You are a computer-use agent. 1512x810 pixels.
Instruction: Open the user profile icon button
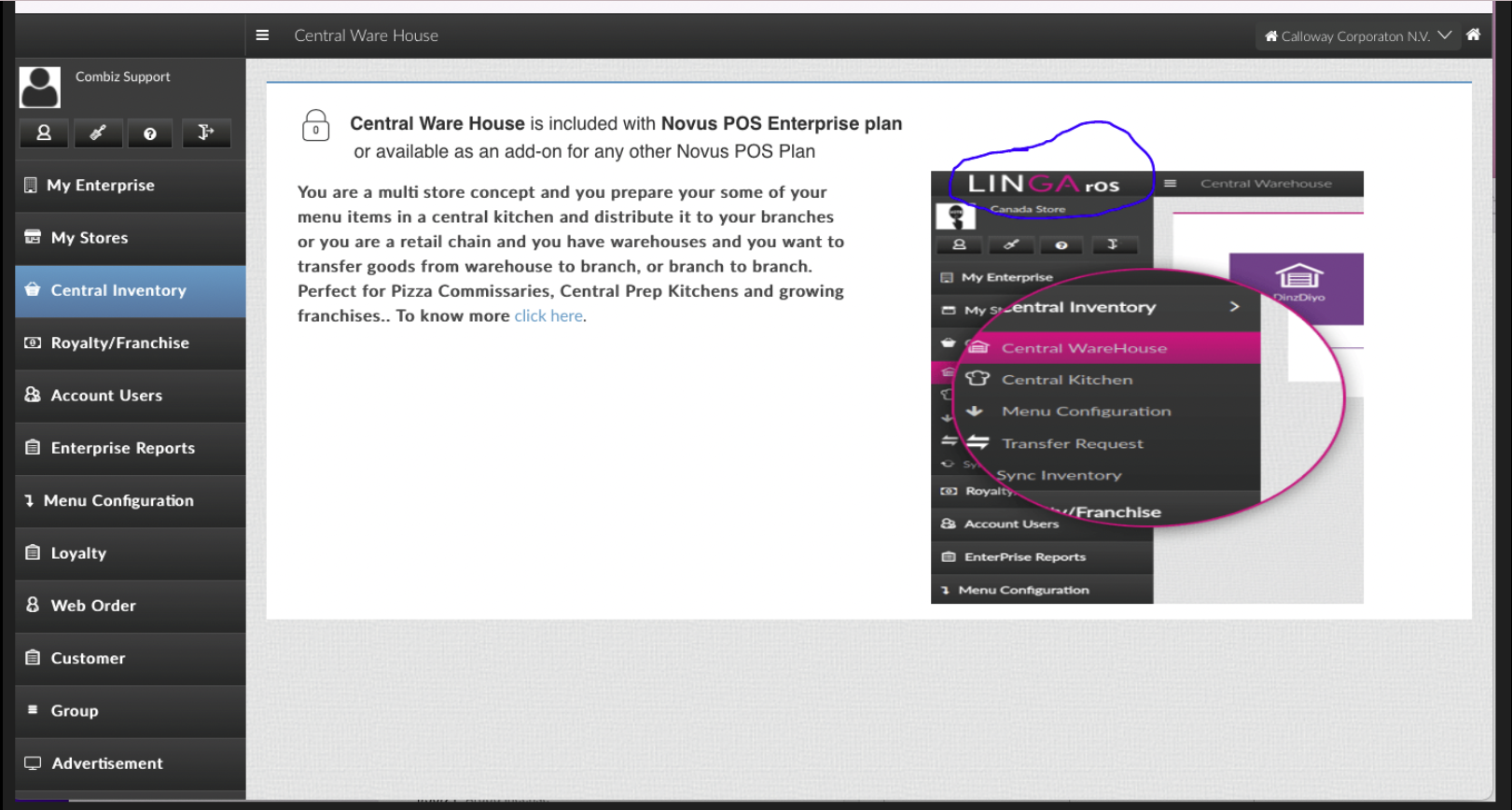[x=44, y=133]
